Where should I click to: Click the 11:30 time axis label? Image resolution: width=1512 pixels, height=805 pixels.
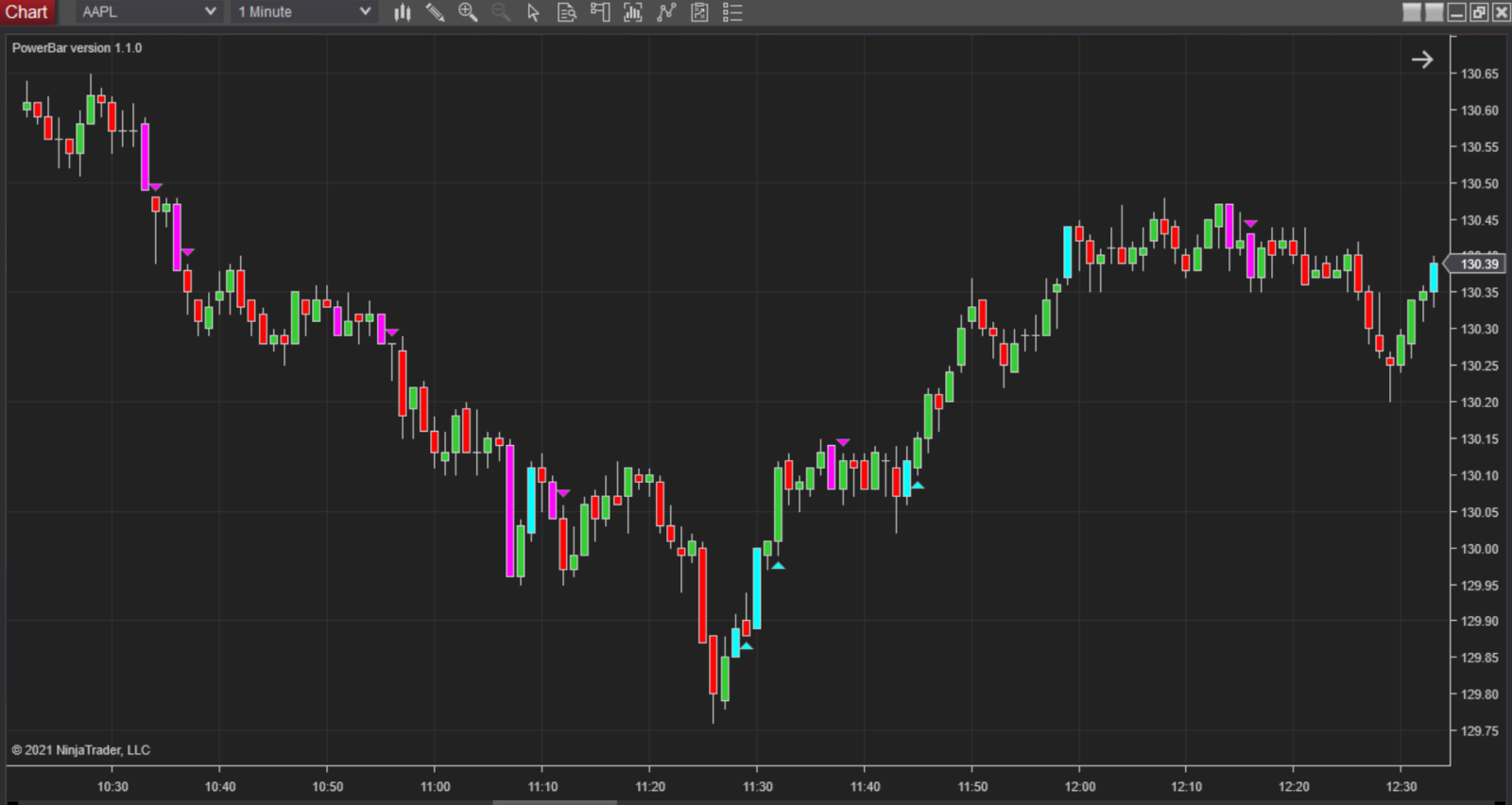click(x=757, y=786)
